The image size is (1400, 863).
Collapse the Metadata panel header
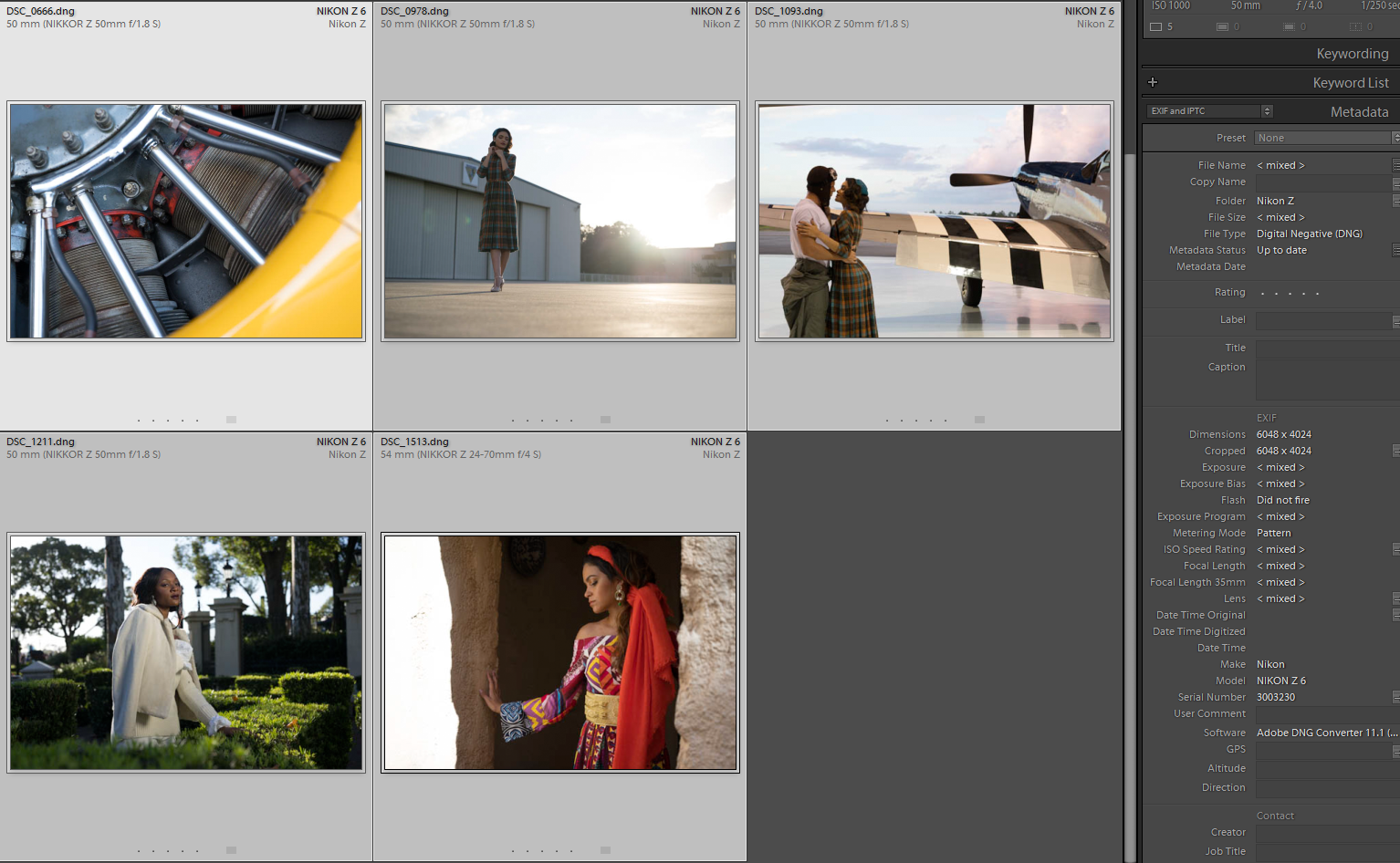click(x=1359, y=111)
